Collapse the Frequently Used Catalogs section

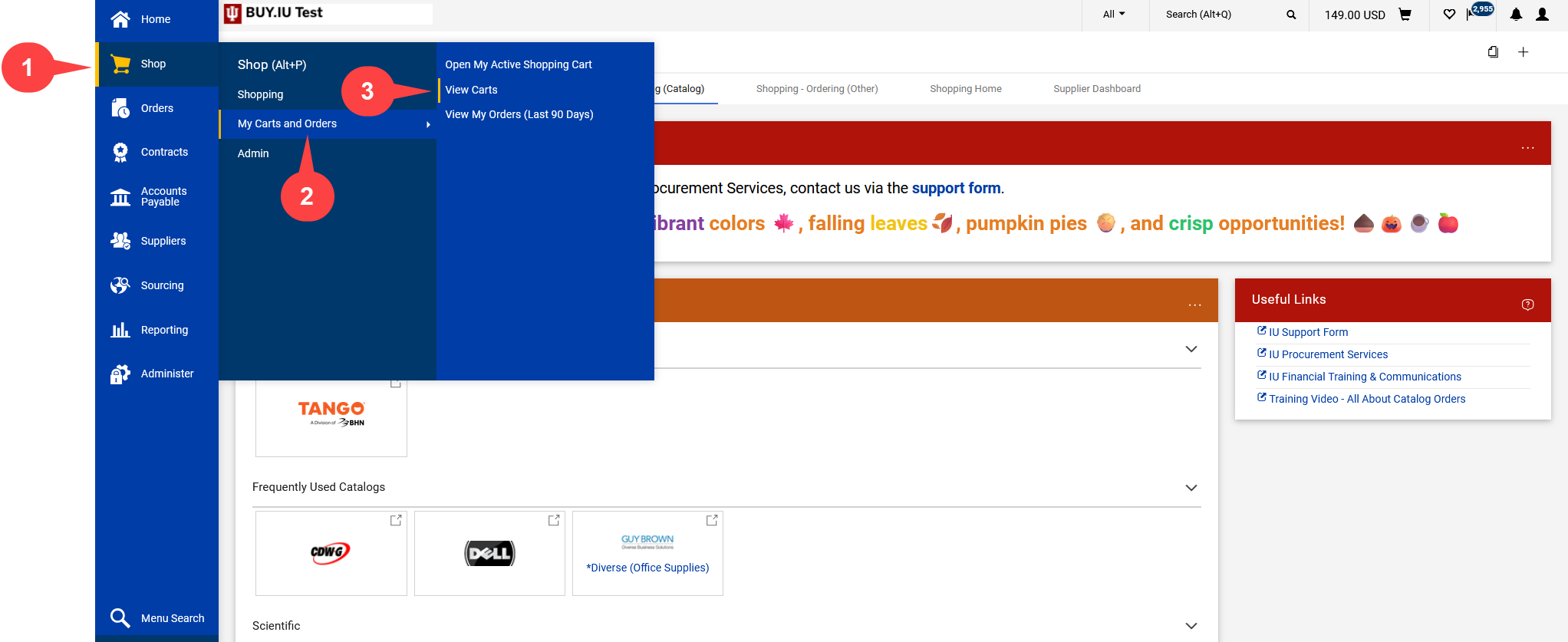pyautogui.click(x=1191, y=488)
